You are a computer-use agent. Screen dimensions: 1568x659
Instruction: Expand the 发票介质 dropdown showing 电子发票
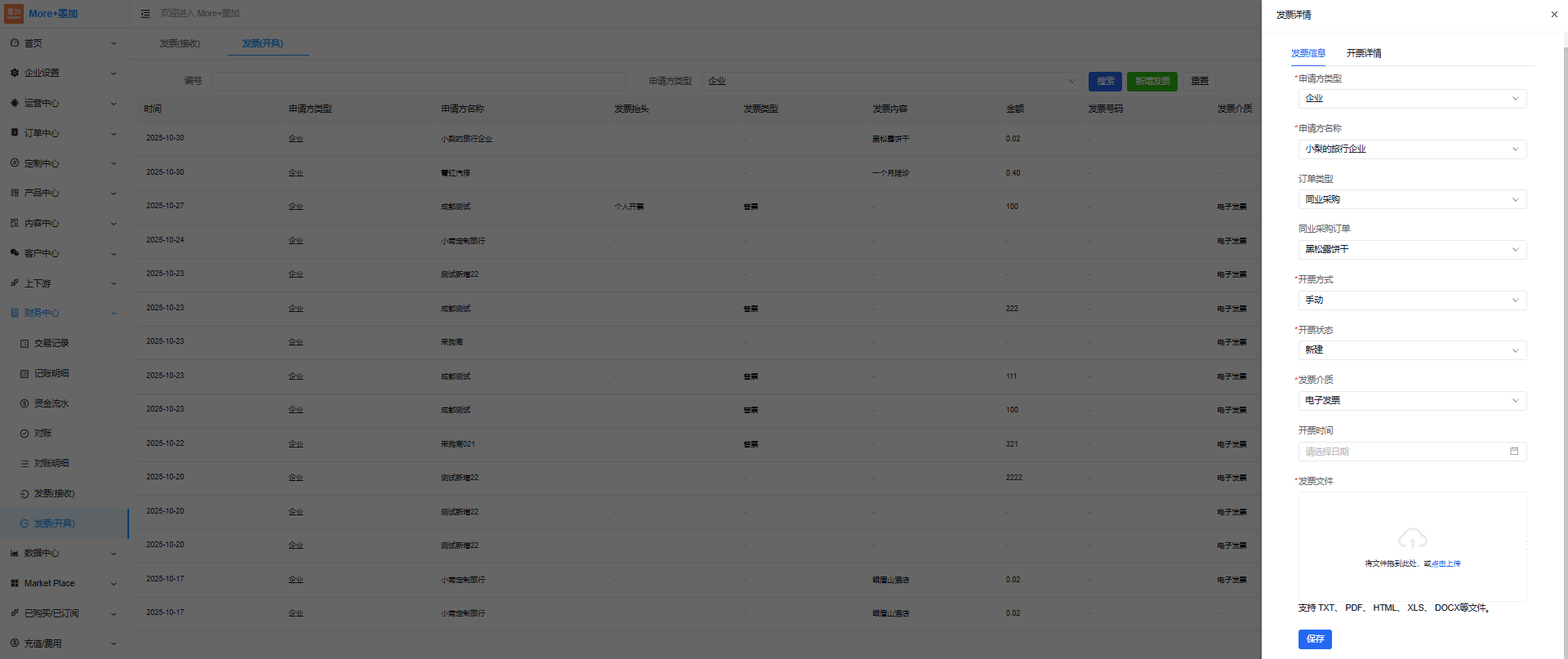pyautogui.click(x=1411, y=401)
